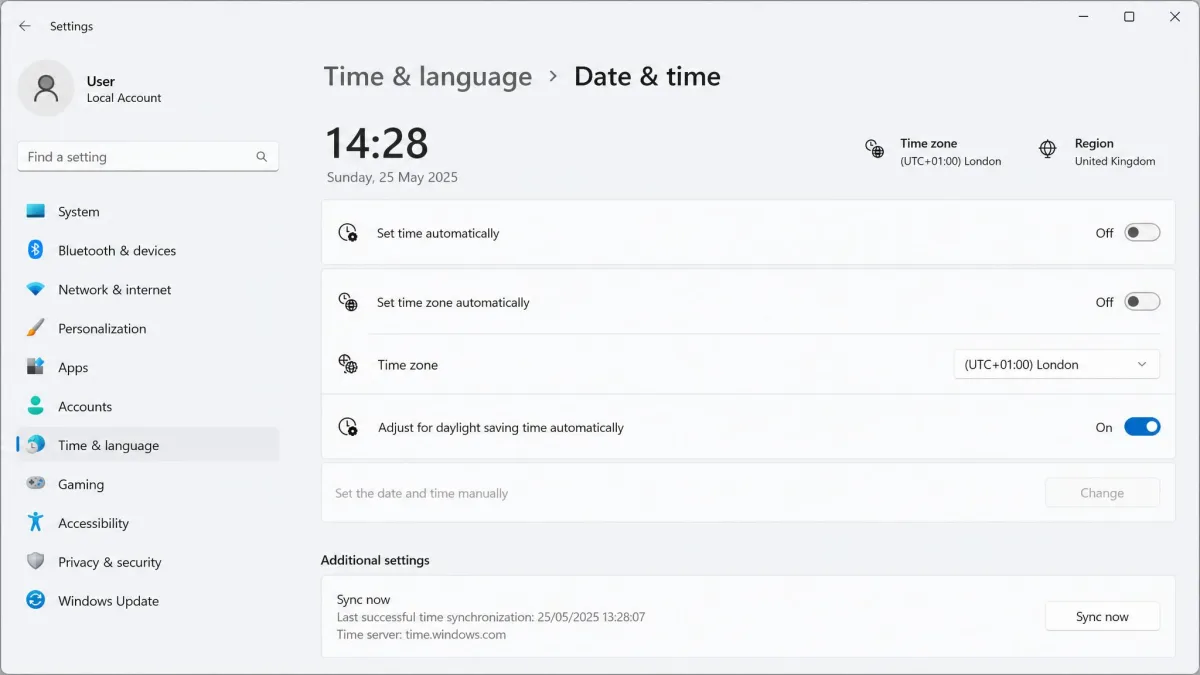Viewport: 1200px width, 675px height.
Task: Click the clock icon beside Set time automatically
Action: (348, 233)
